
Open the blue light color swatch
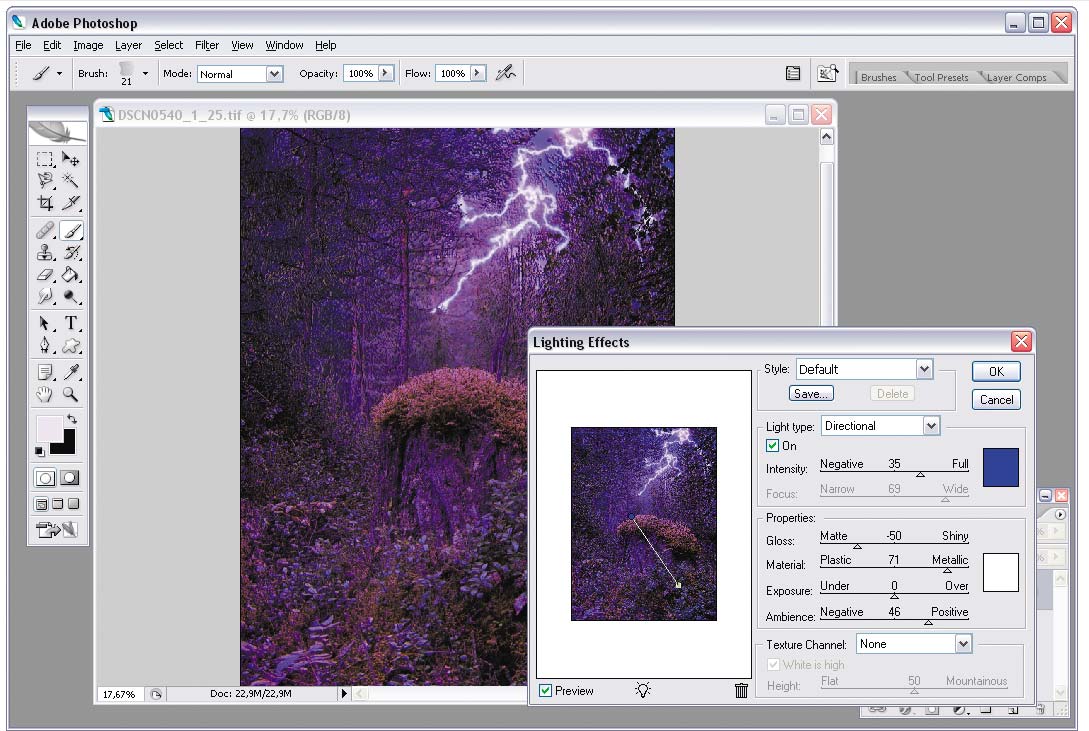coord(1001,467)
